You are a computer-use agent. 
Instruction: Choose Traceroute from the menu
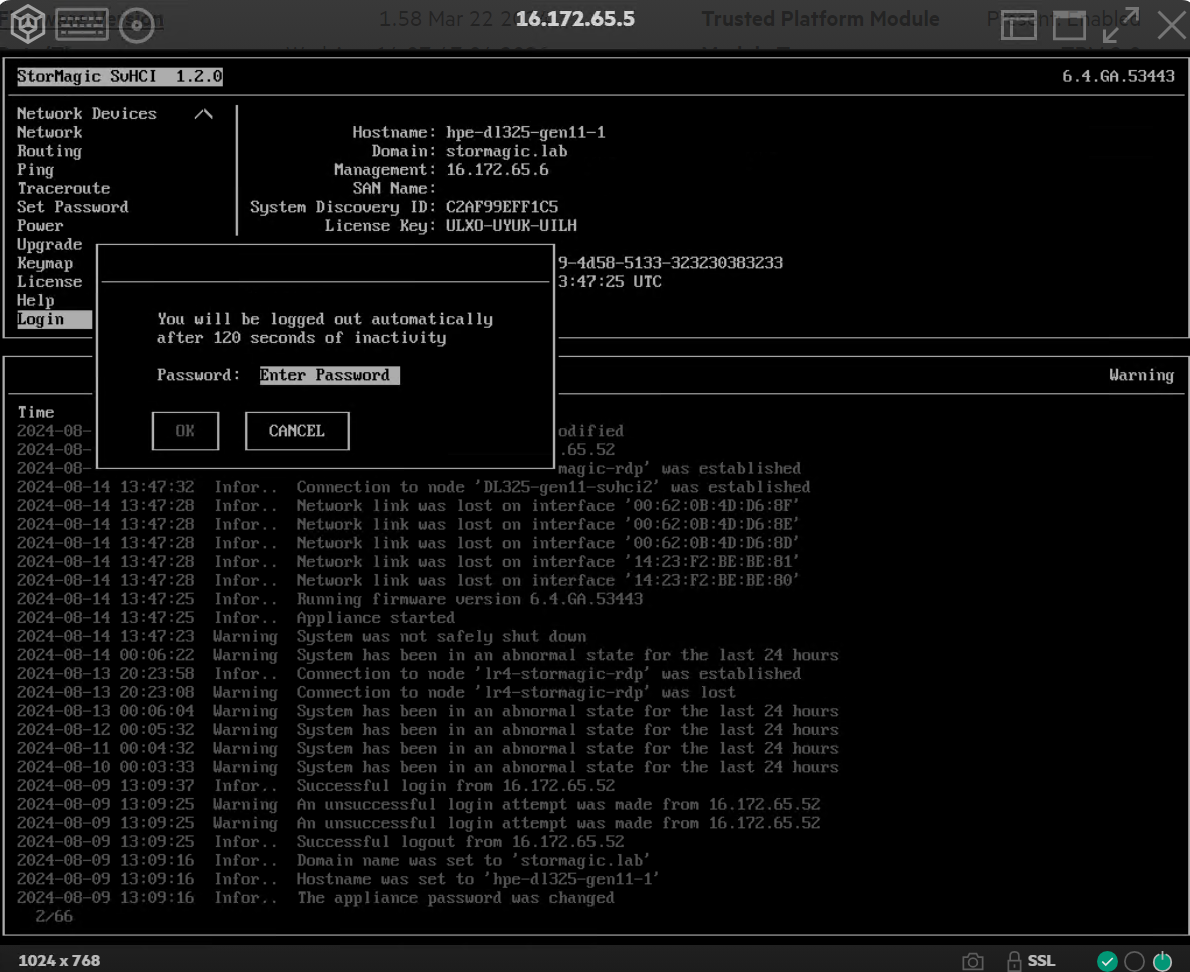(64, 188)
